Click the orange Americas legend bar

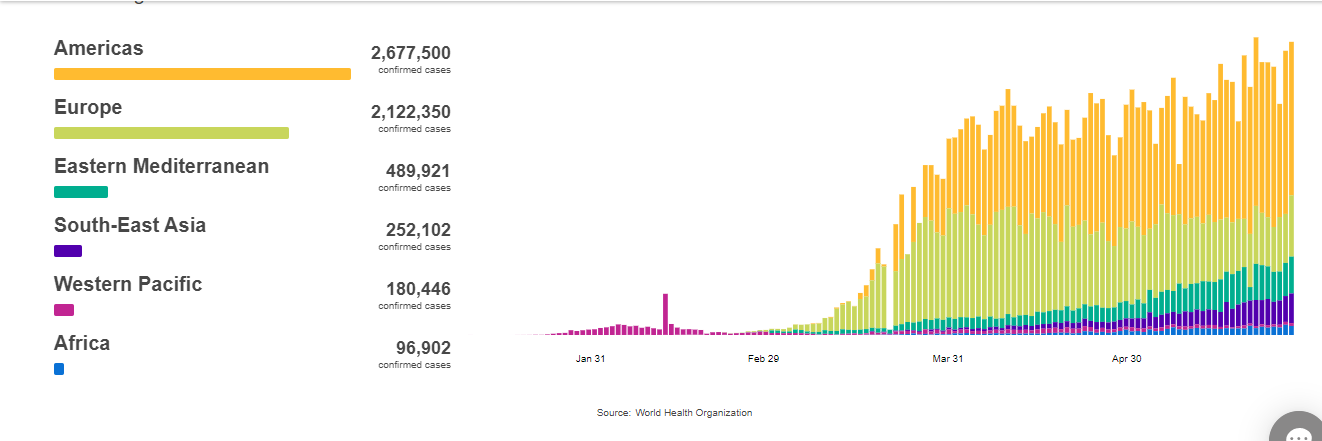202,74
